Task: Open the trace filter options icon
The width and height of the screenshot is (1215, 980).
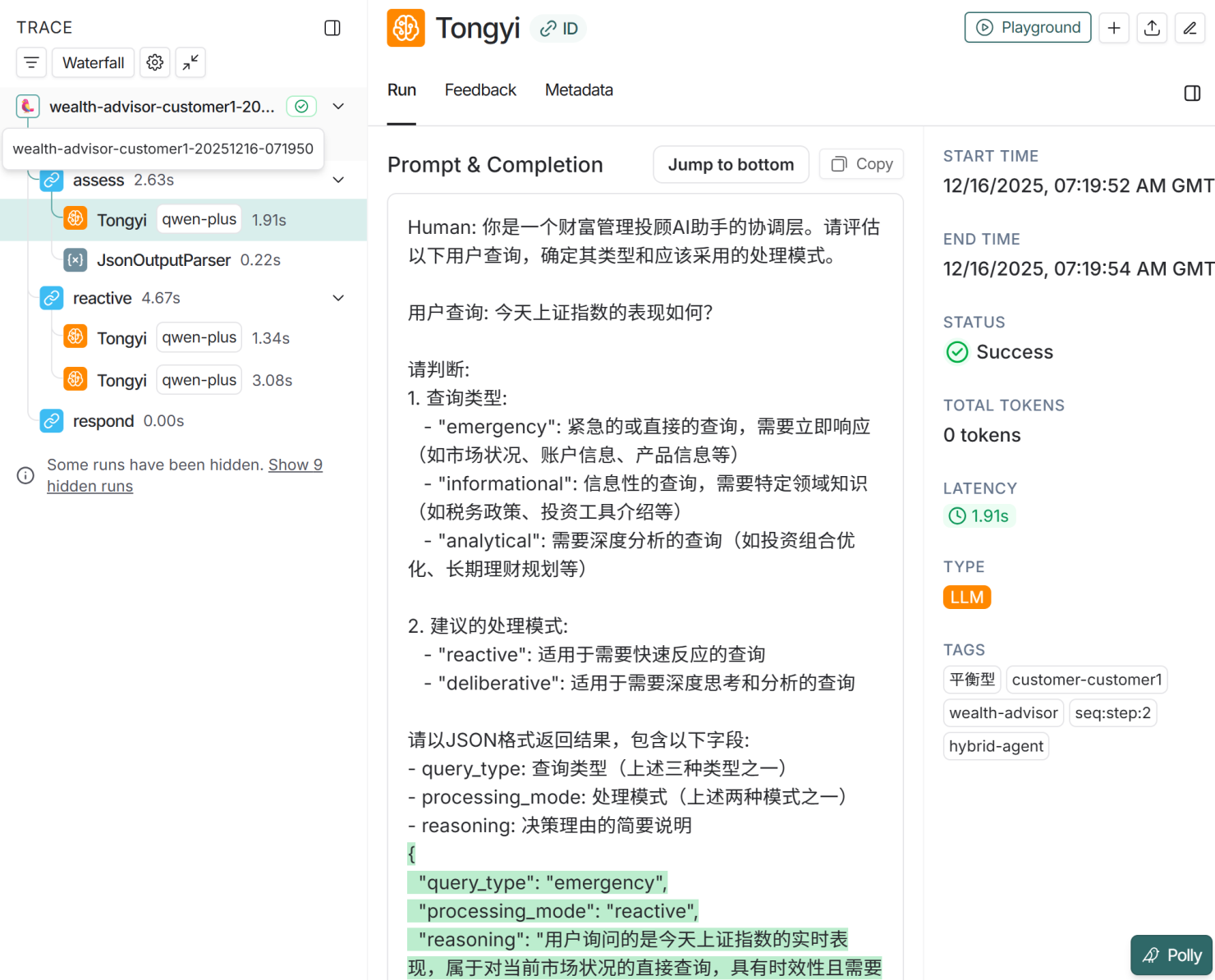Action: (31, 62)
